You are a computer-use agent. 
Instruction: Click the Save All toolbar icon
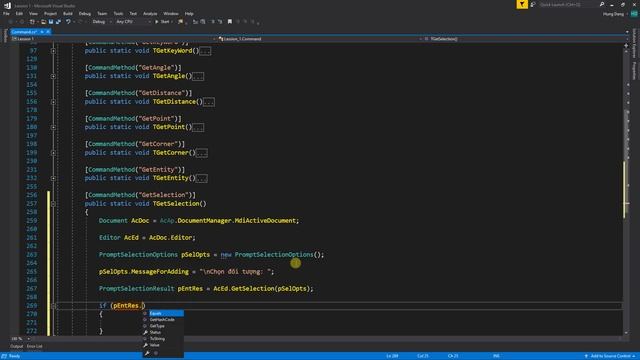tap(58, 22)
